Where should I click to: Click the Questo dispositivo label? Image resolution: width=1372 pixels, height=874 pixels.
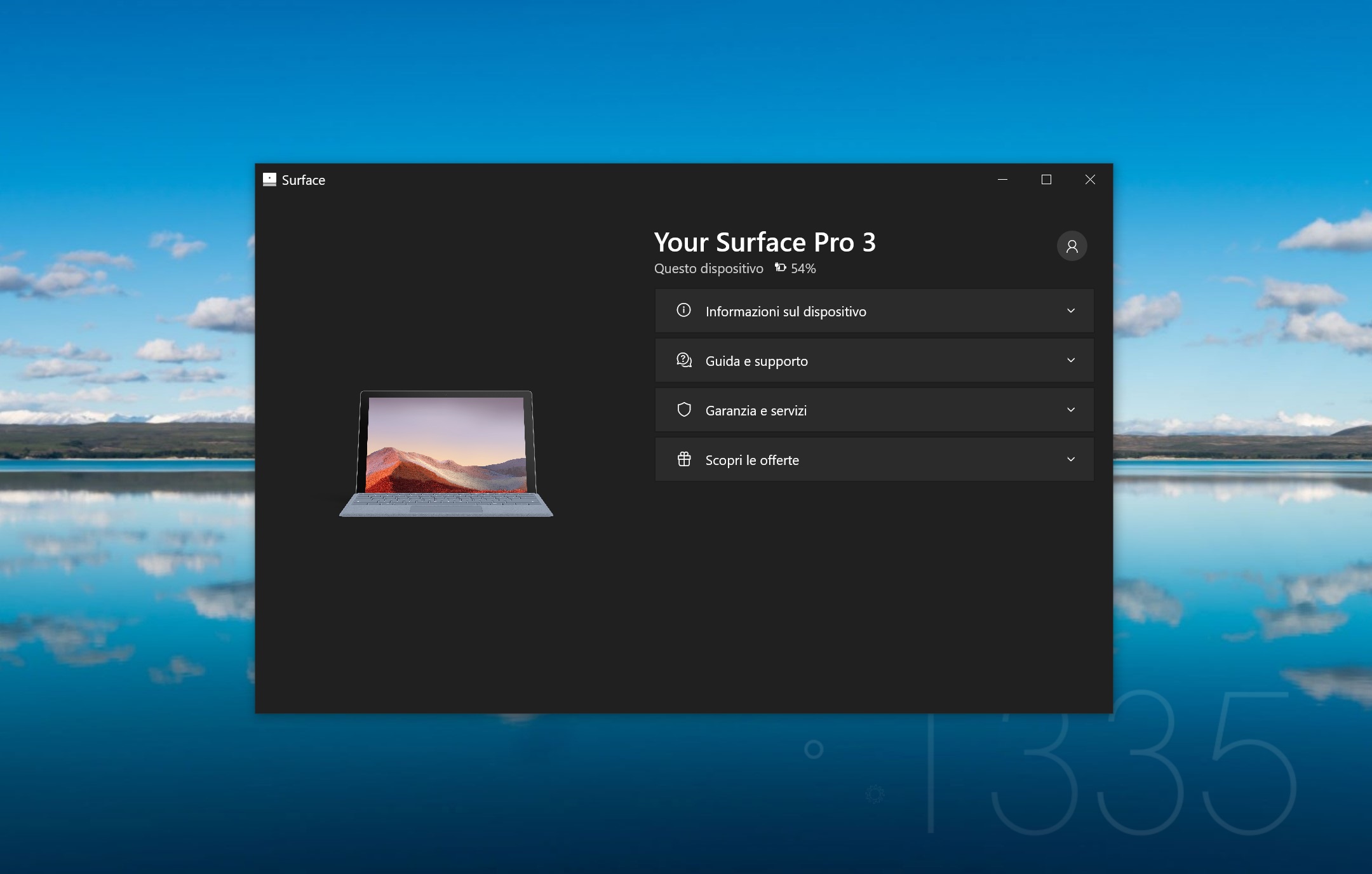pyautogui.click(x=709, y=269)
